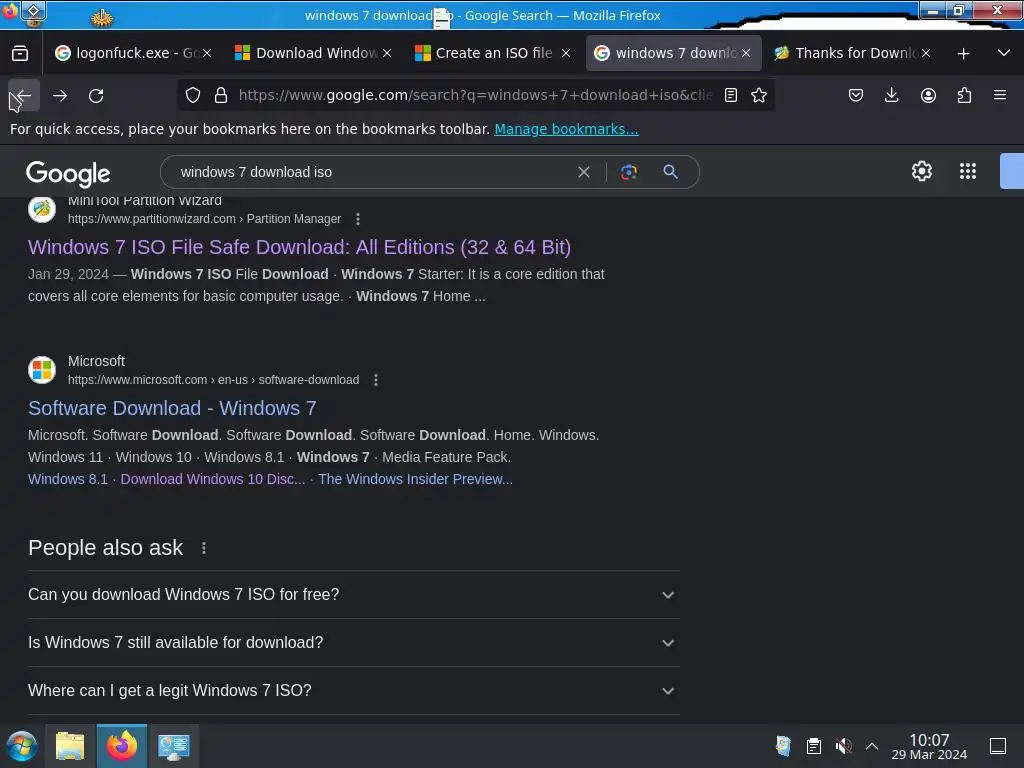This screenshot has height=768, width=1024.
Task: Close the Thanks for Download tab
Action: click(x=926, y=54)
